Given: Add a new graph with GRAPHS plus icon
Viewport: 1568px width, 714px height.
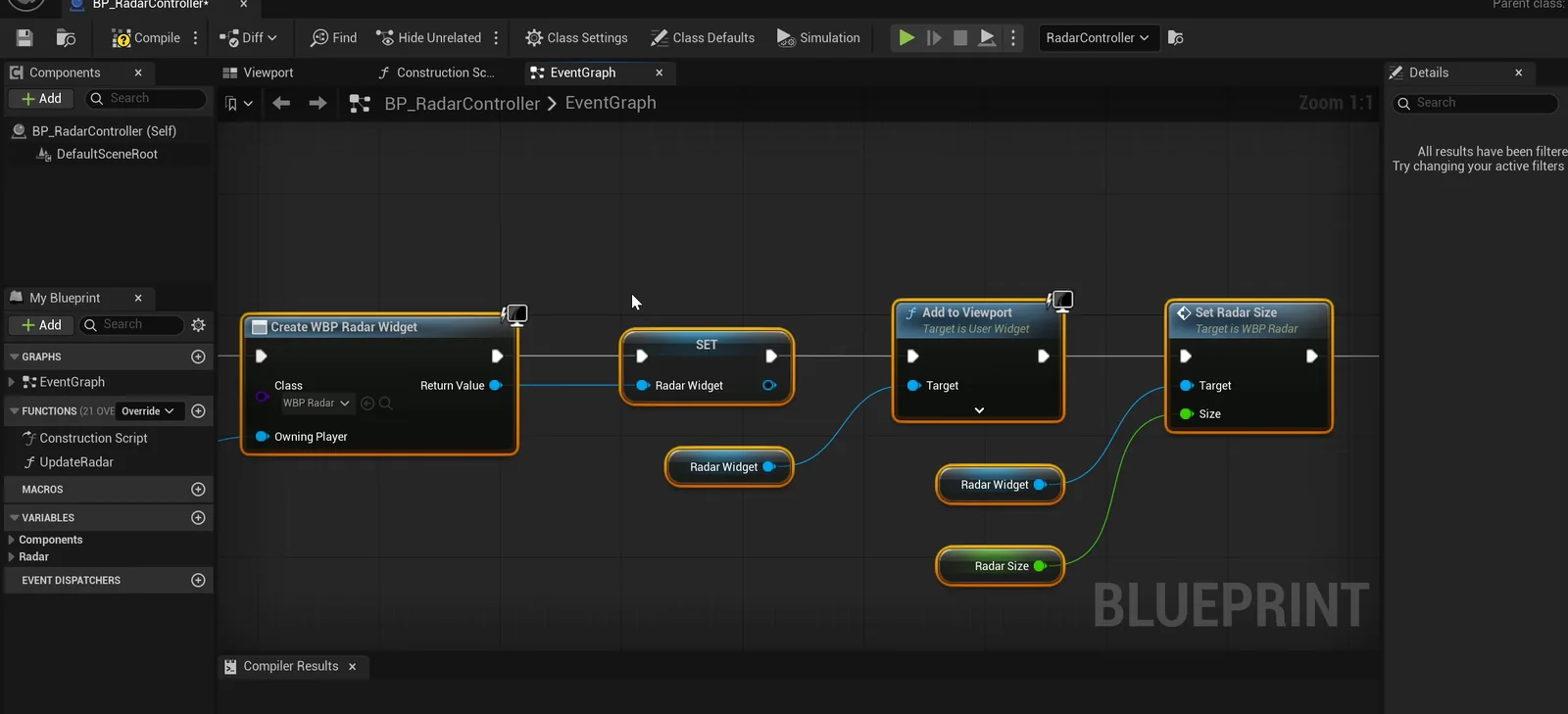Looking at the screenshot, I should [198, 357].
